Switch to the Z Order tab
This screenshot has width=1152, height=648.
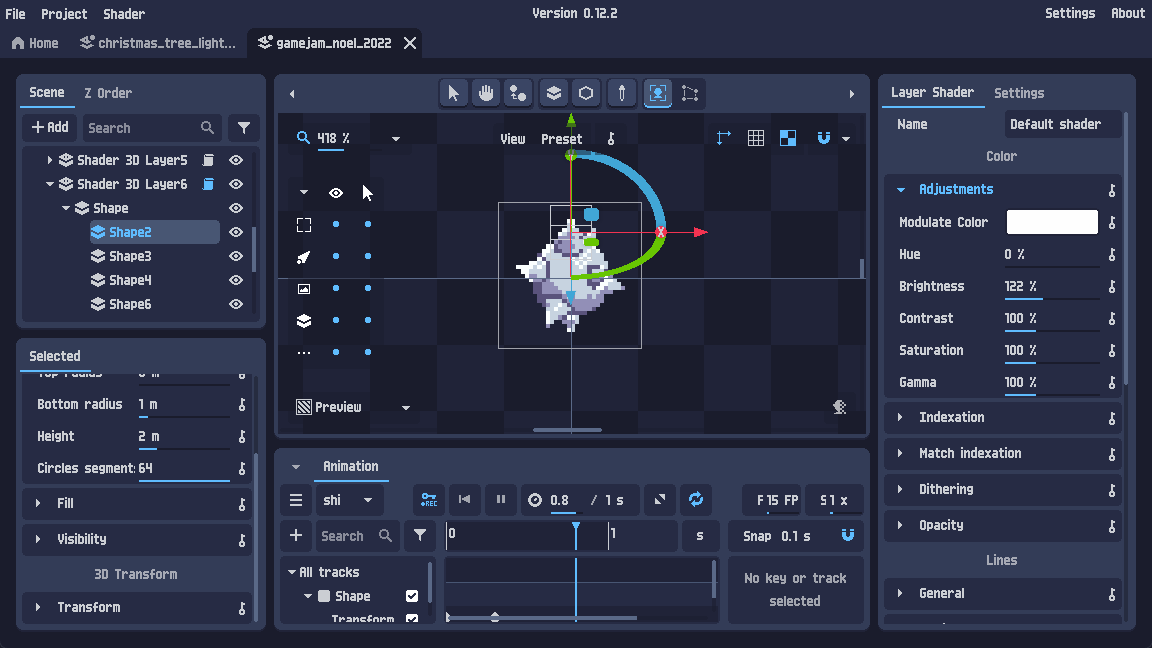click(x=108, y=93)
